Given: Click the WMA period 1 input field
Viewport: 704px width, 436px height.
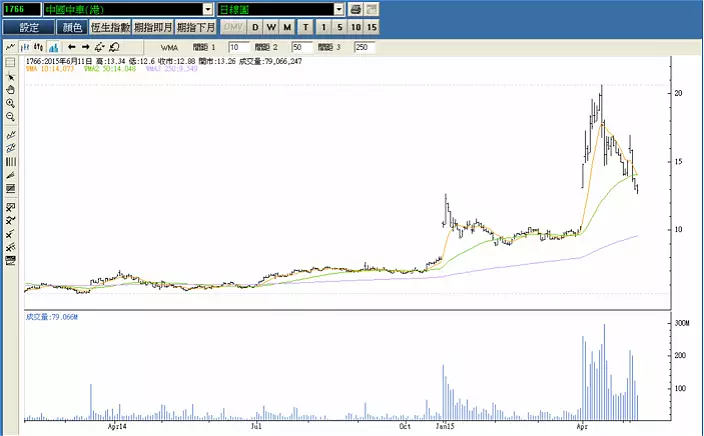Looking at the screenshot, I should (x=240, y=47).
